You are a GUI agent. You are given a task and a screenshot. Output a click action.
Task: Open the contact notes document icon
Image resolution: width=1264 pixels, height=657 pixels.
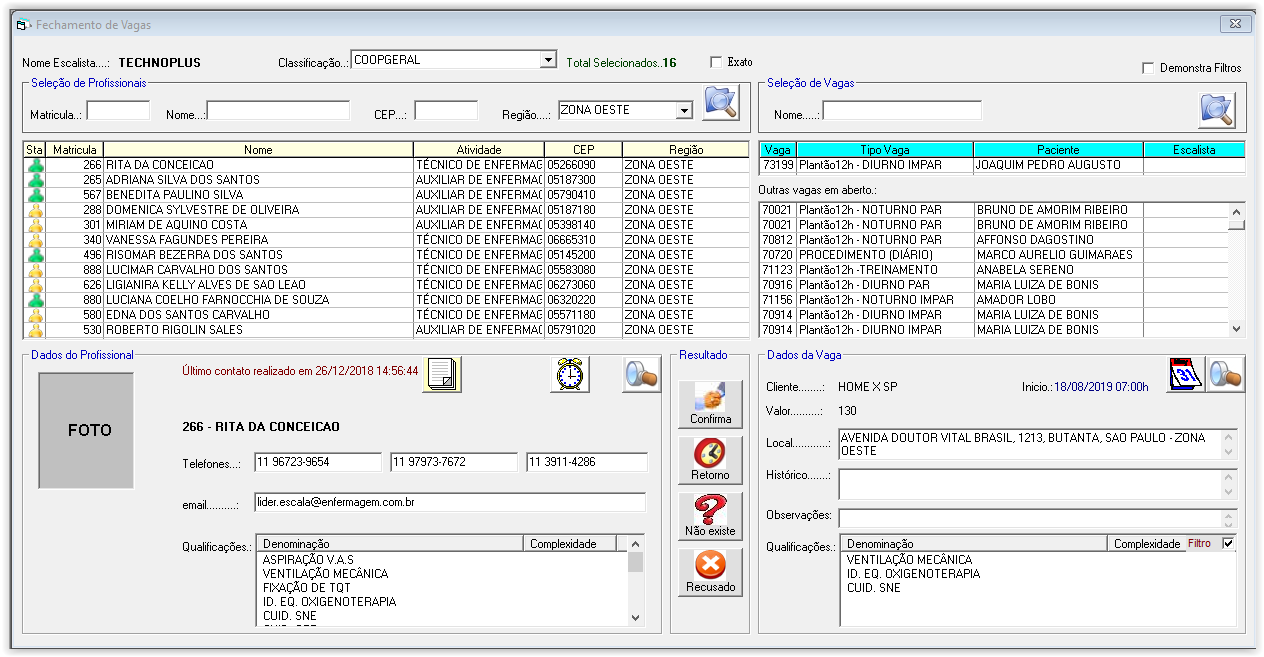[x=441, y=374]
